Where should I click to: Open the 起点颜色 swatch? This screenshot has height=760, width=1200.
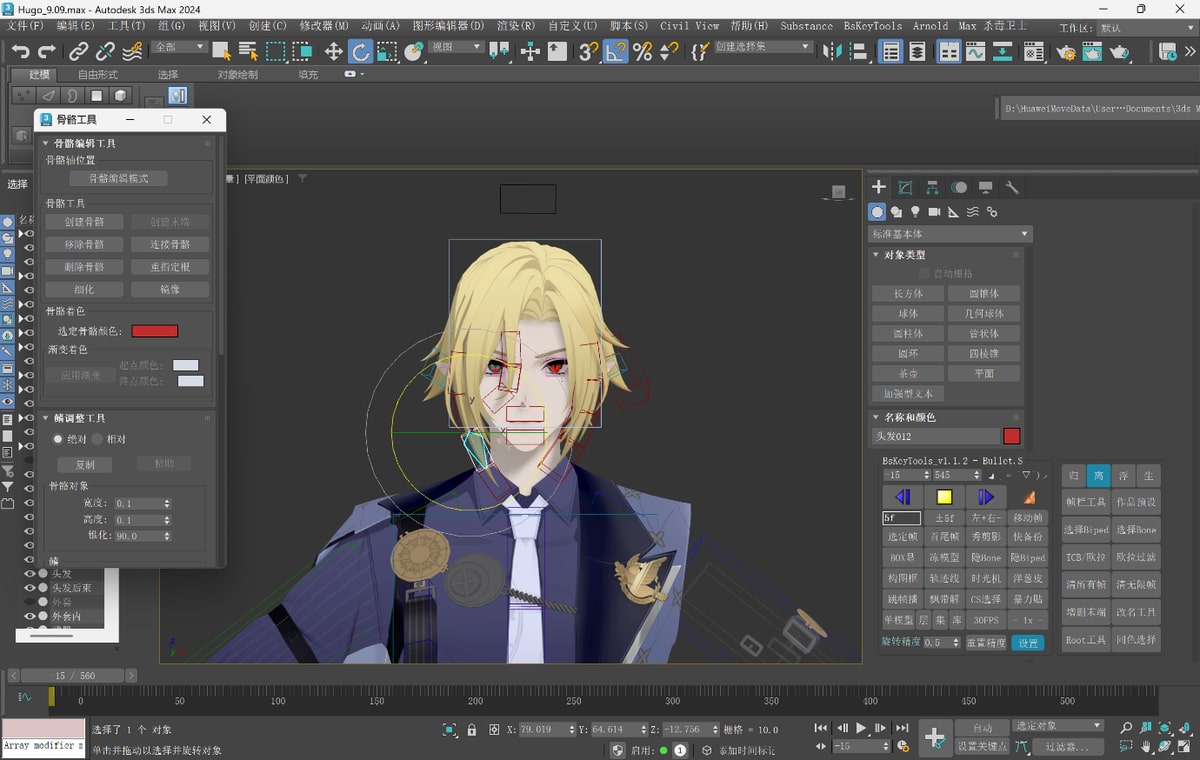coord(186,365)
